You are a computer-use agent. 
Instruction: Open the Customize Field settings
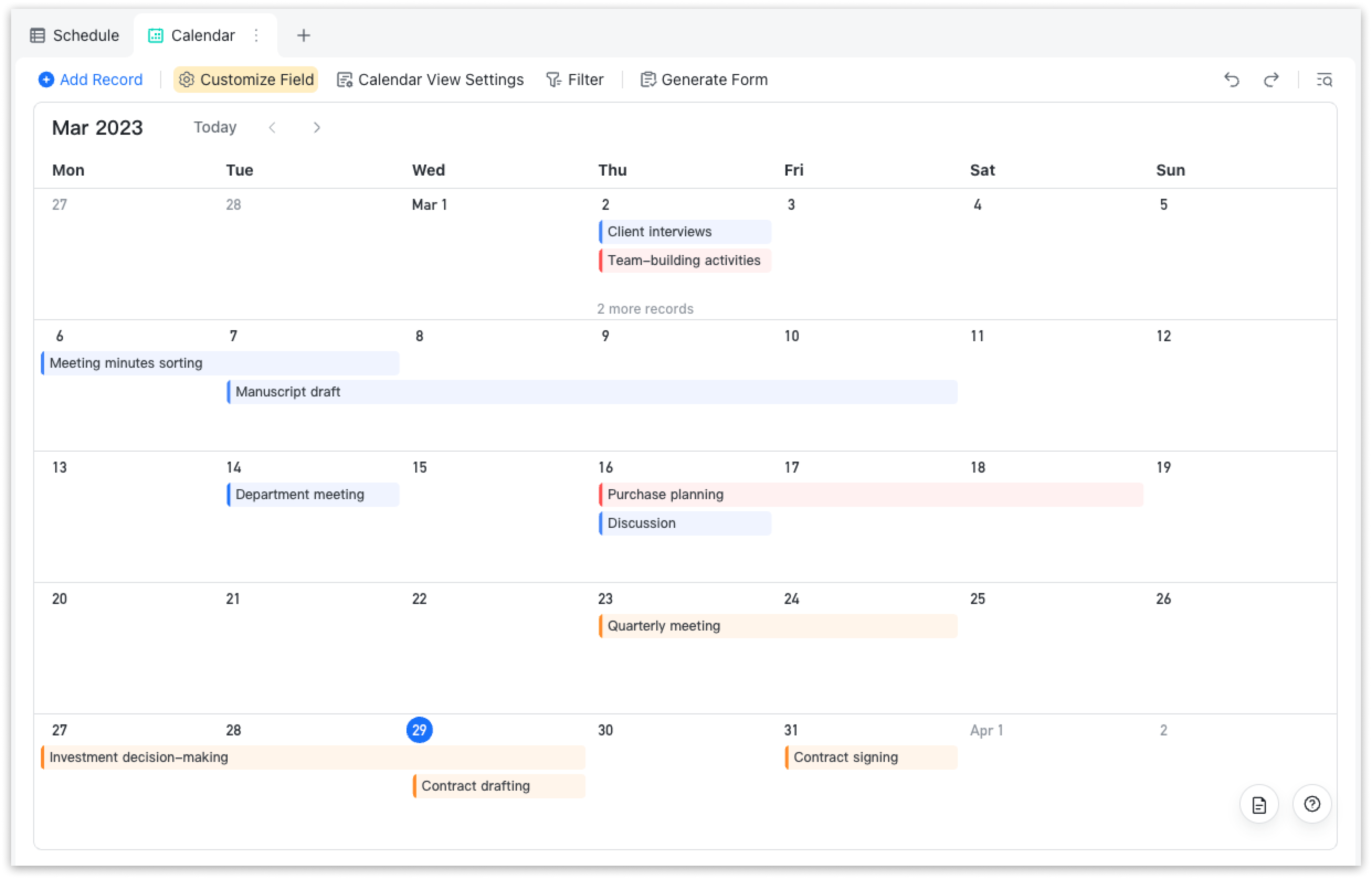(x=245, y=79)
